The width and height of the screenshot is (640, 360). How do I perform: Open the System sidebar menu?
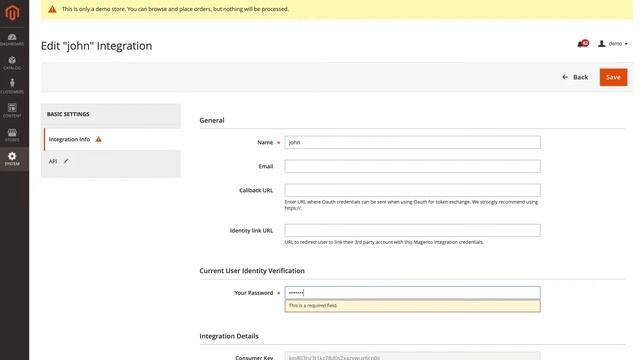tap(12, 159)
